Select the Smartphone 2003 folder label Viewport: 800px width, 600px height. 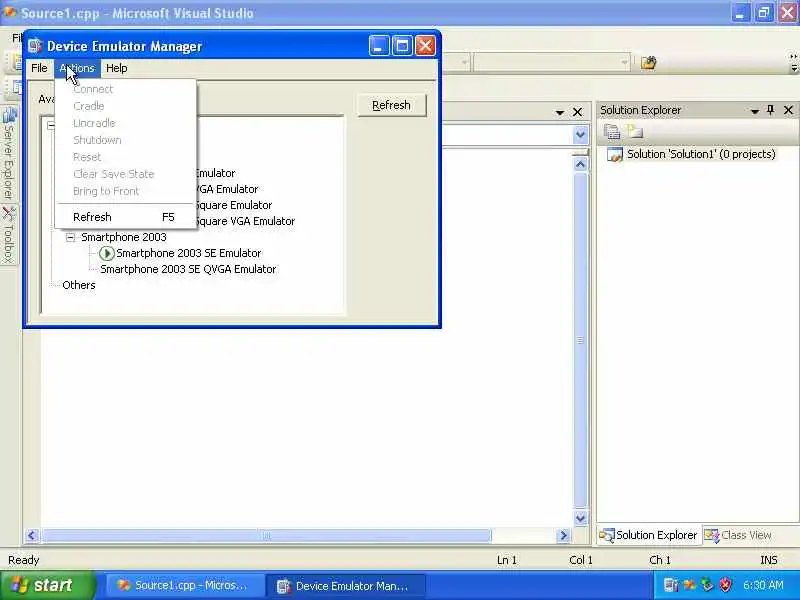[x=124, y=237]
